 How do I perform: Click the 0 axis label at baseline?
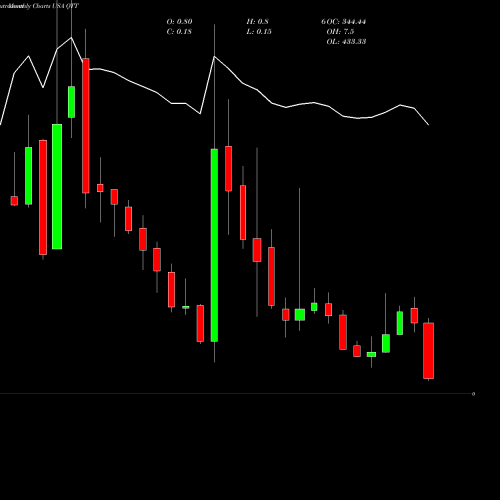(473, 394)
